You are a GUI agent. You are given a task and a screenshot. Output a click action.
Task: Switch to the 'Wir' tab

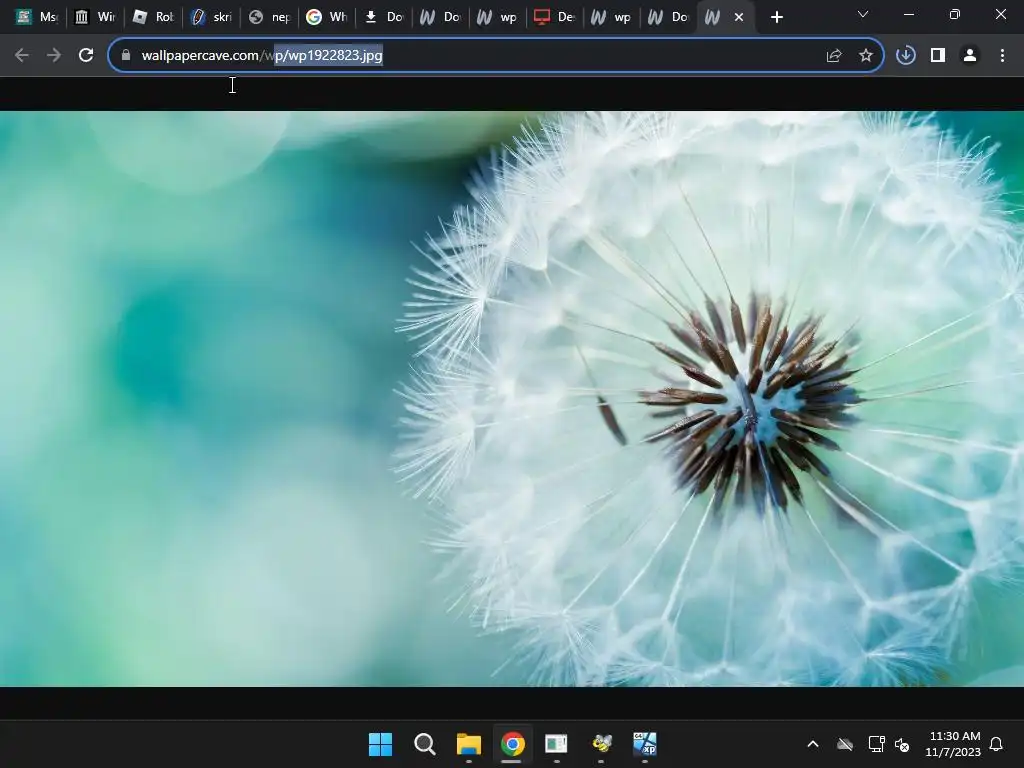[94, 17]
